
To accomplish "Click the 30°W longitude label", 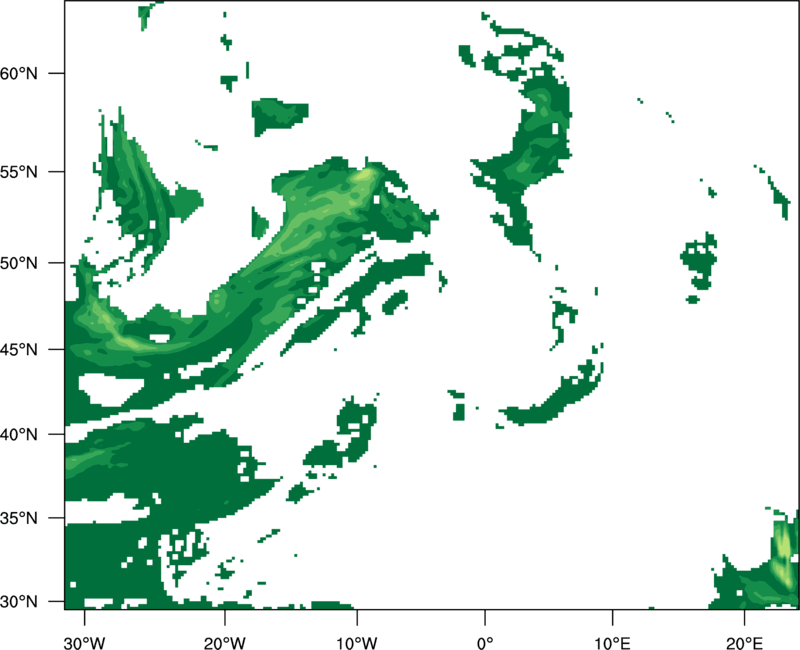I will [84, 643].
